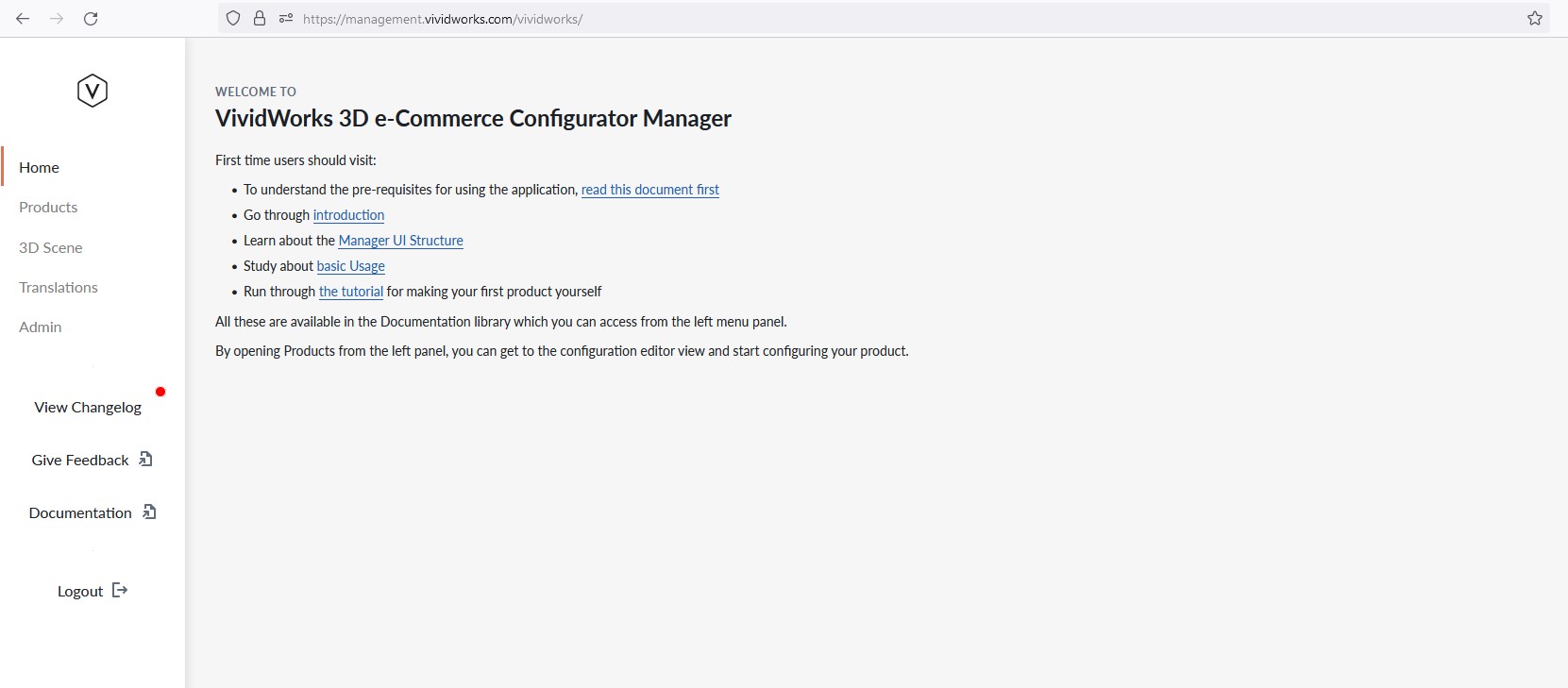The width and height of the screenshot is (1568, 688).
Task: Click the external link icon beside Give Feedback
Action: point(145,459)
